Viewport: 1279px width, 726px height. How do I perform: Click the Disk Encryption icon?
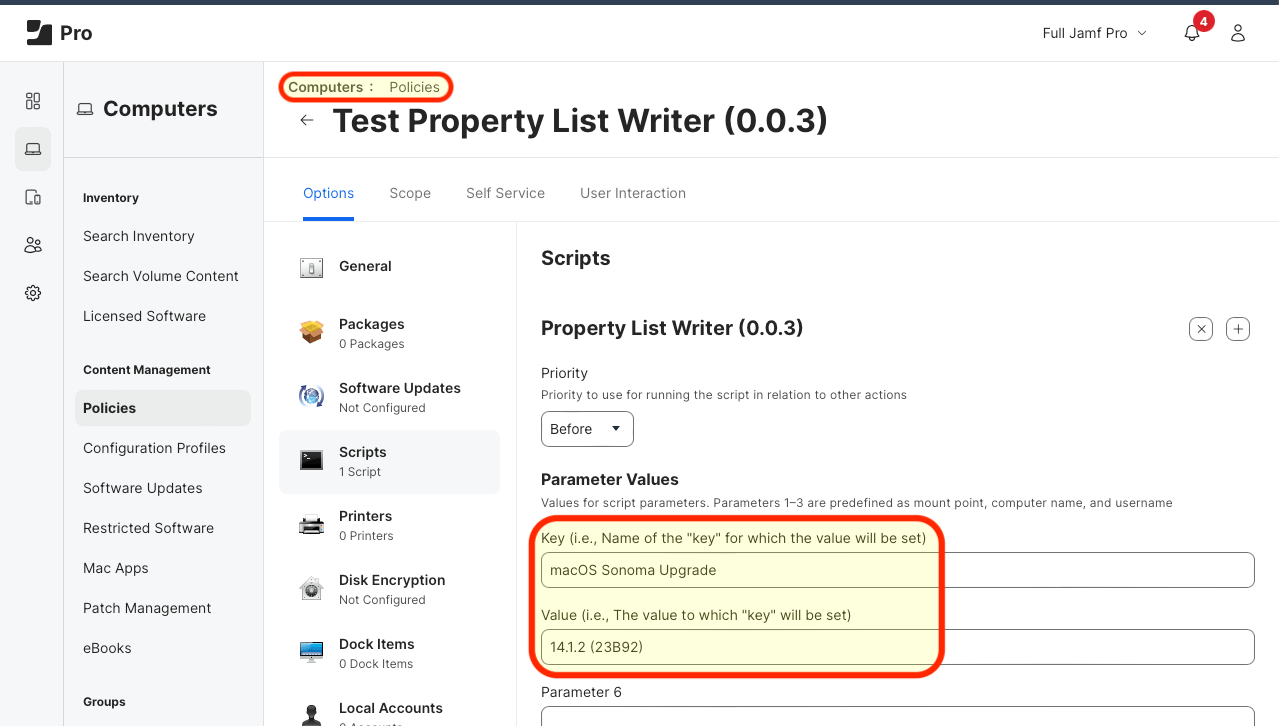click(x=311, y=588)
